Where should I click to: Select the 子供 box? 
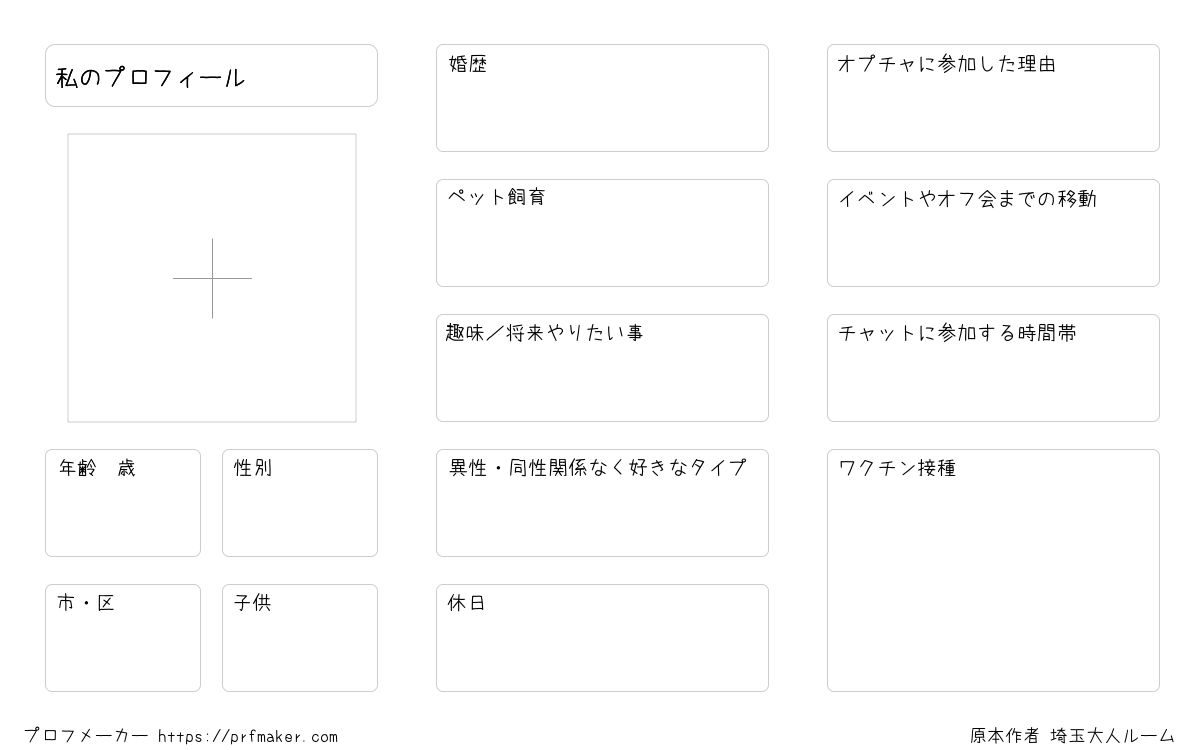(300, 638)
